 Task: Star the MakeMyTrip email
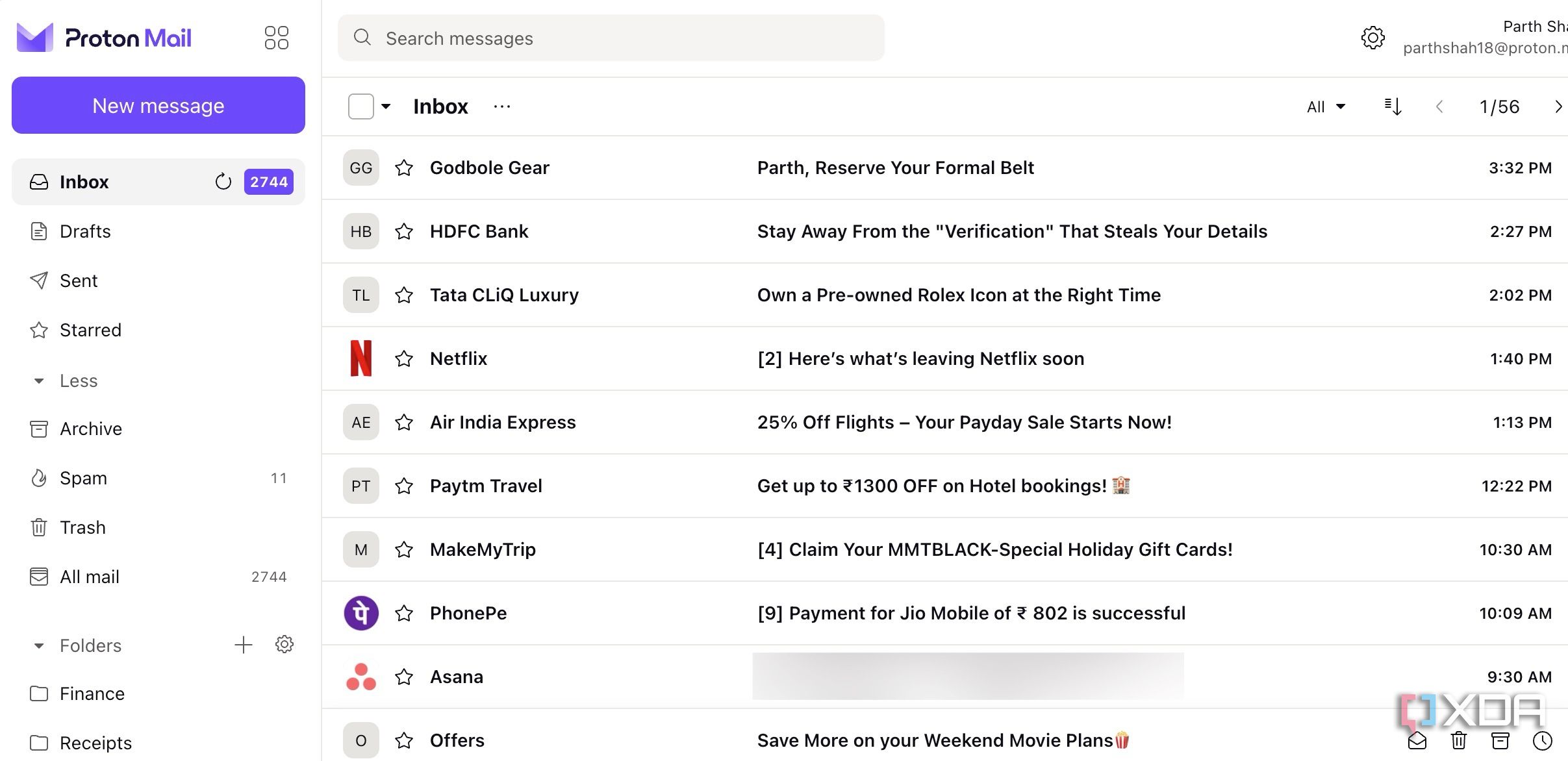(x=404, y=550)
